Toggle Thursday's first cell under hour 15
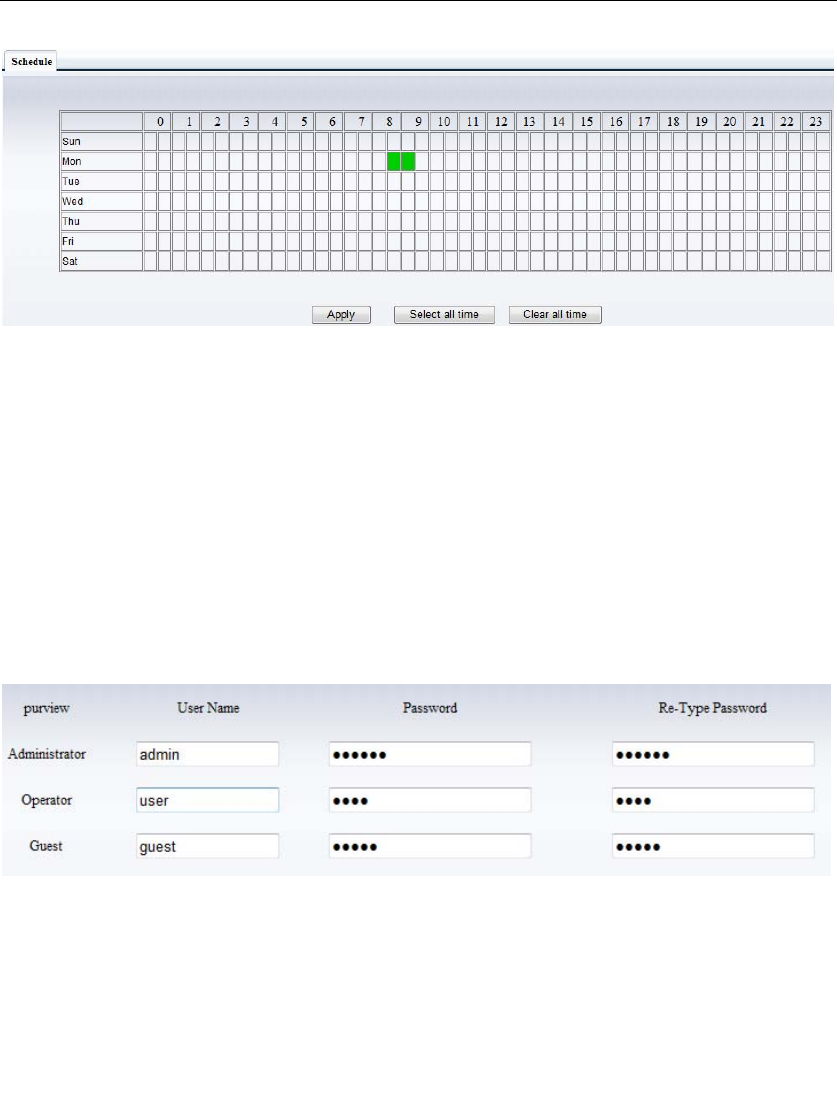Screen dimensions: 837x1117 (x=580, y=222)
